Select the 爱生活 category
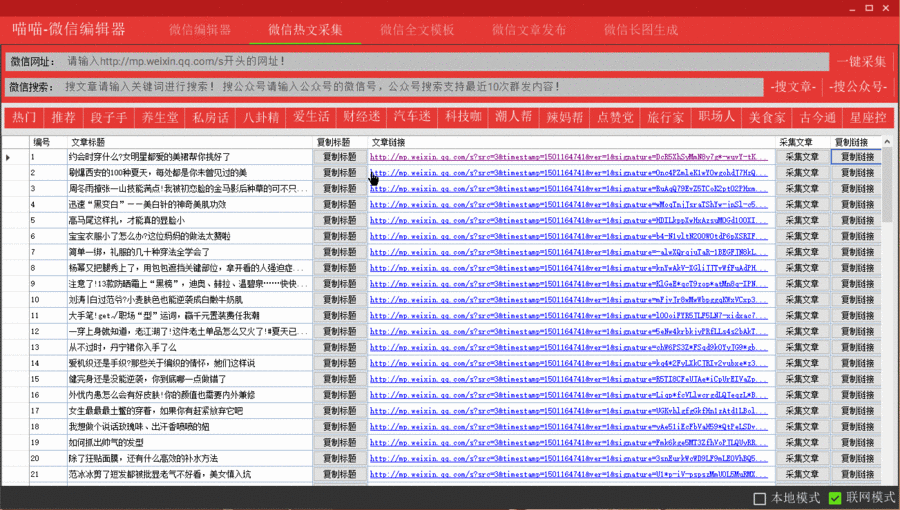 pos(312,118)
